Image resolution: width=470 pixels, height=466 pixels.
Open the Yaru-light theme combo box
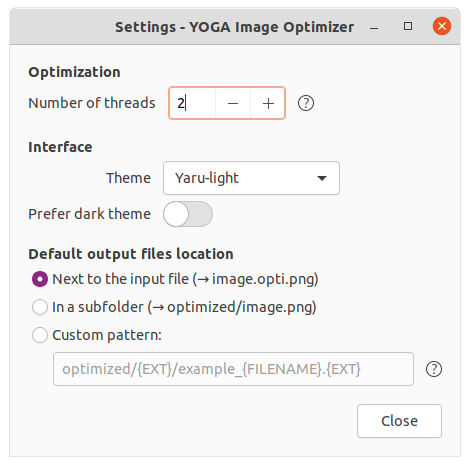pos(251,178)
